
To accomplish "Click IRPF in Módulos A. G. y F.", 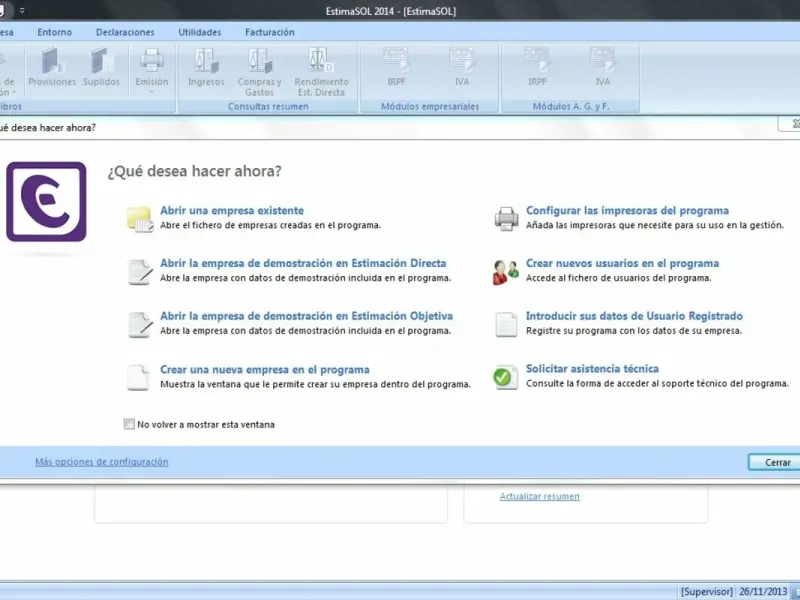I will coord(537,67).
